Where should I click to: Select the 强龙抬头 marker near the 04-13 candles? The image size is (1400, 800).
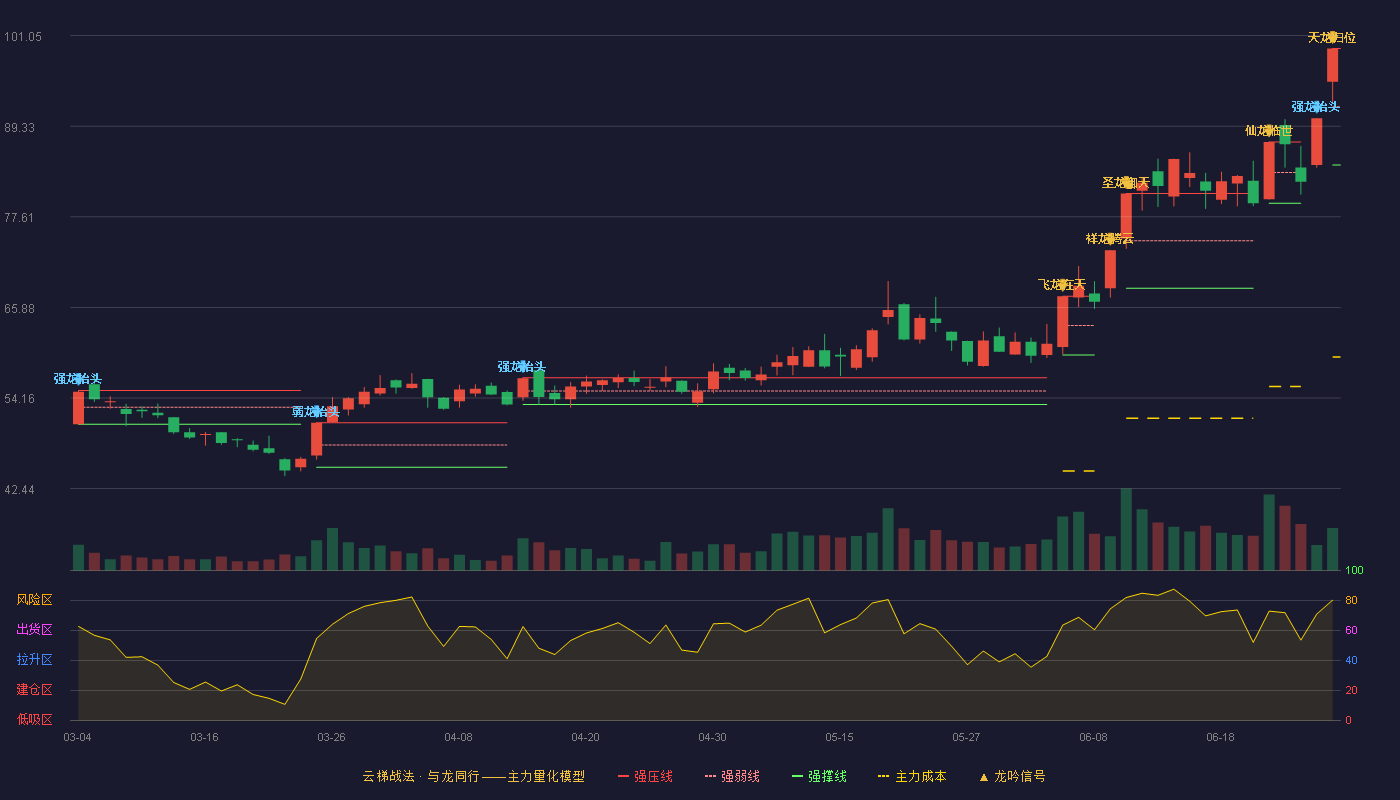coord(522,367)
